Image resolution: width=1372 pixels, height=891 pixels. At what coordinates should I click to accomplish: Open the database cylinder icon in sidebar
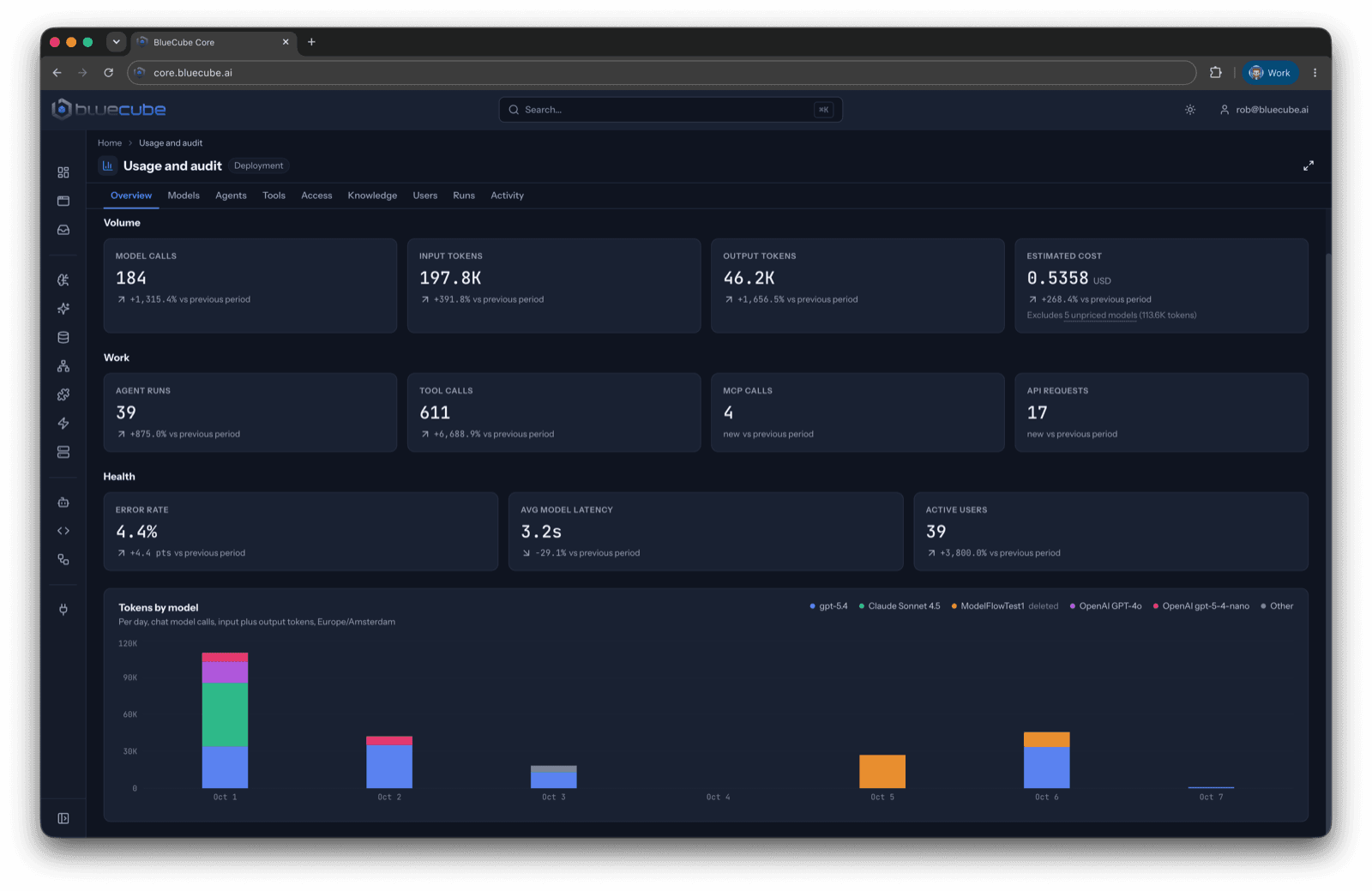tap(63, 337)
